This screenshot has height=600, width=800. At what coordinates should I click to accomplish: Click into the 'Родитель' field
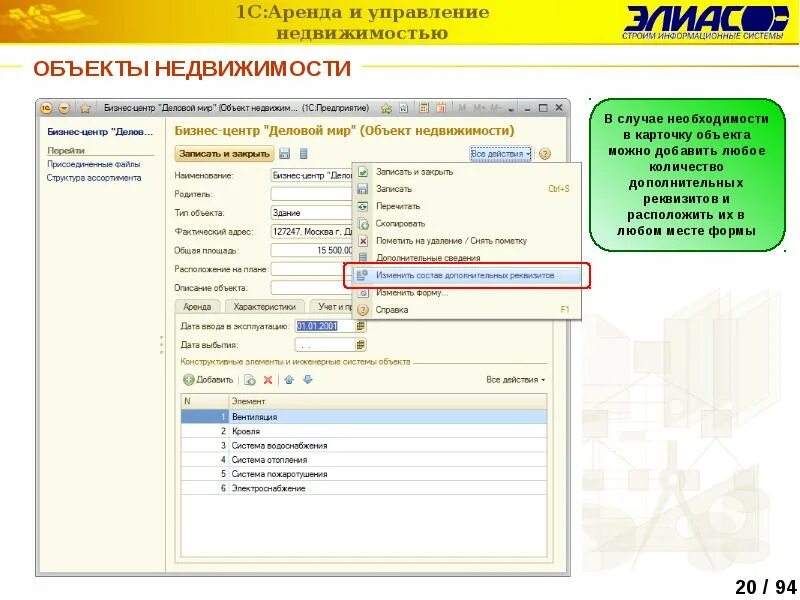(x=311, y=194)
